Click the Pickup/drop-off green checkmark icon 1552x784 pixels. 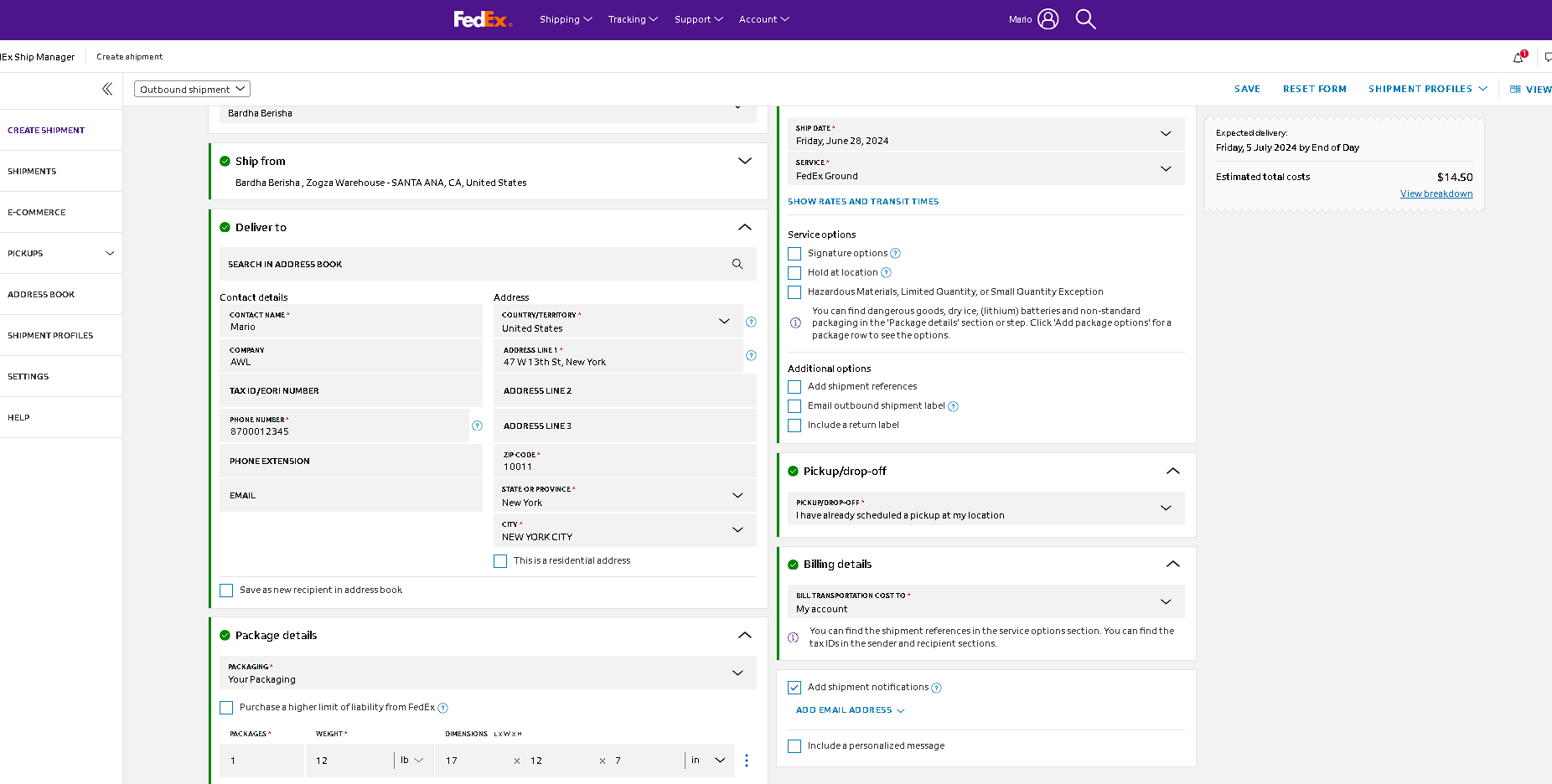(x=793, y=471)
